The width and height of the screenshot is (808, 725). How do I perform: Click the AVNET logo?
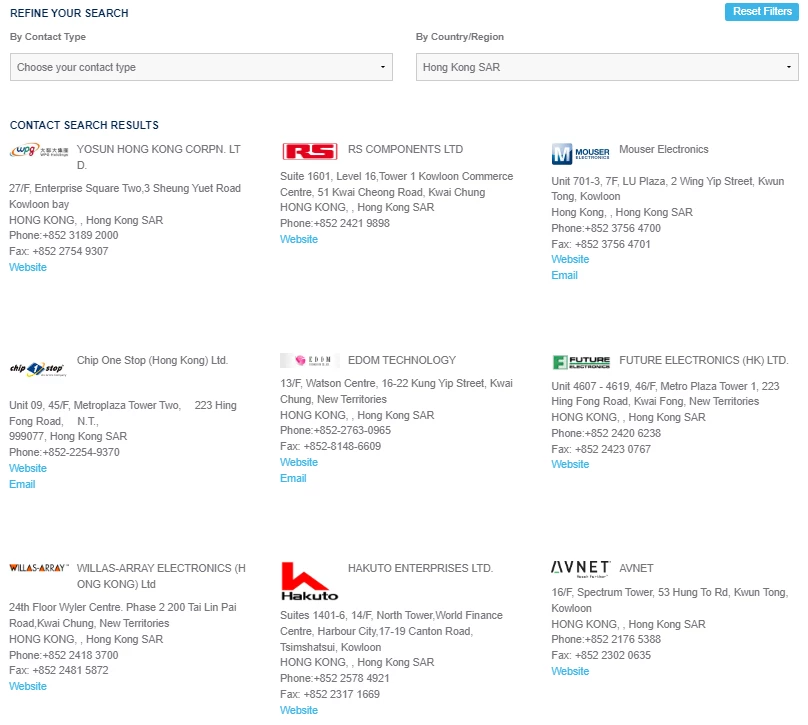pos(581,569)
